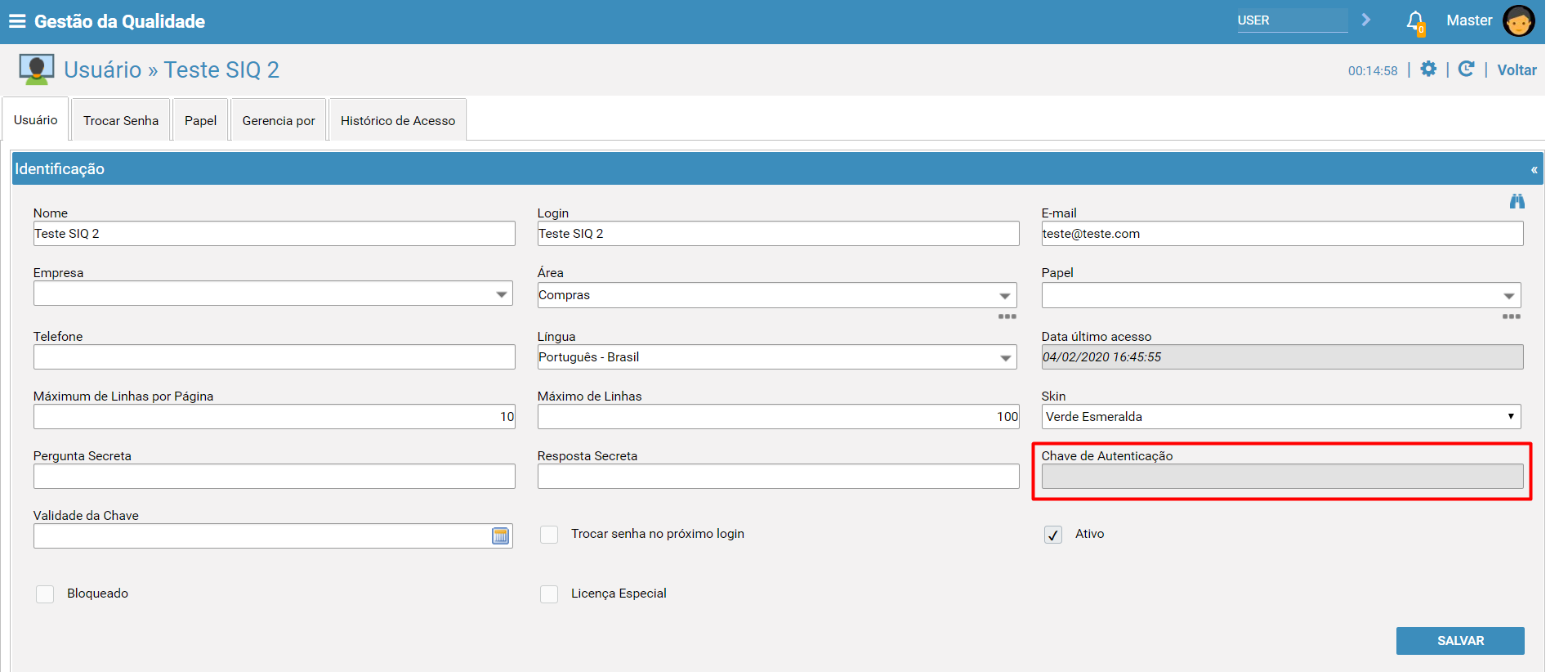This screenshot has height=672, width=1568.
Task: Toggle Trocar senha no próximo login checkbox
Action: (549, 535)
